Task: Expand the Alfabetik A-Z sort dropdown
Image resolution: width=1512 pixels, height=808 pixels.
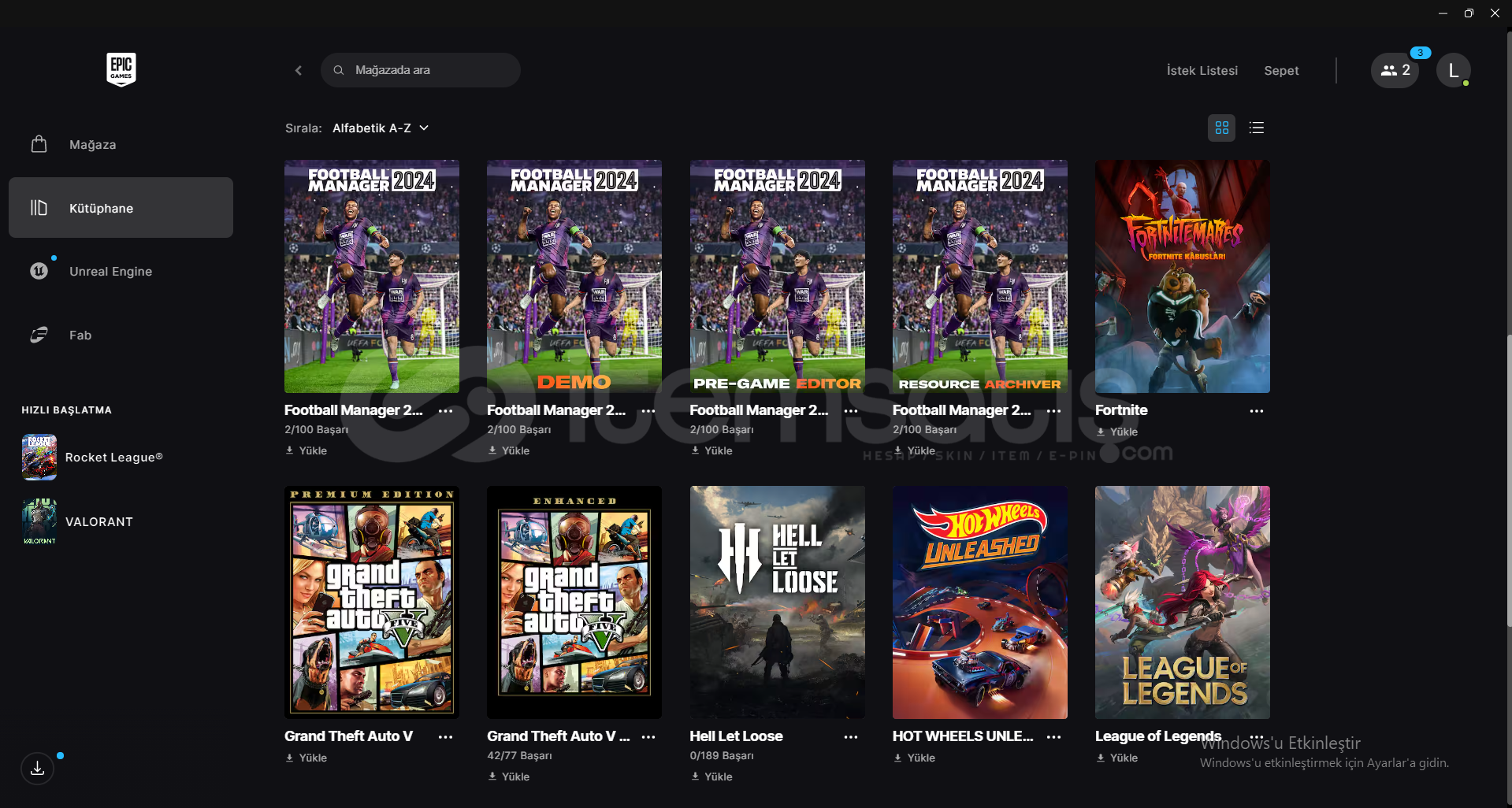Action: (x=381, y=128)
